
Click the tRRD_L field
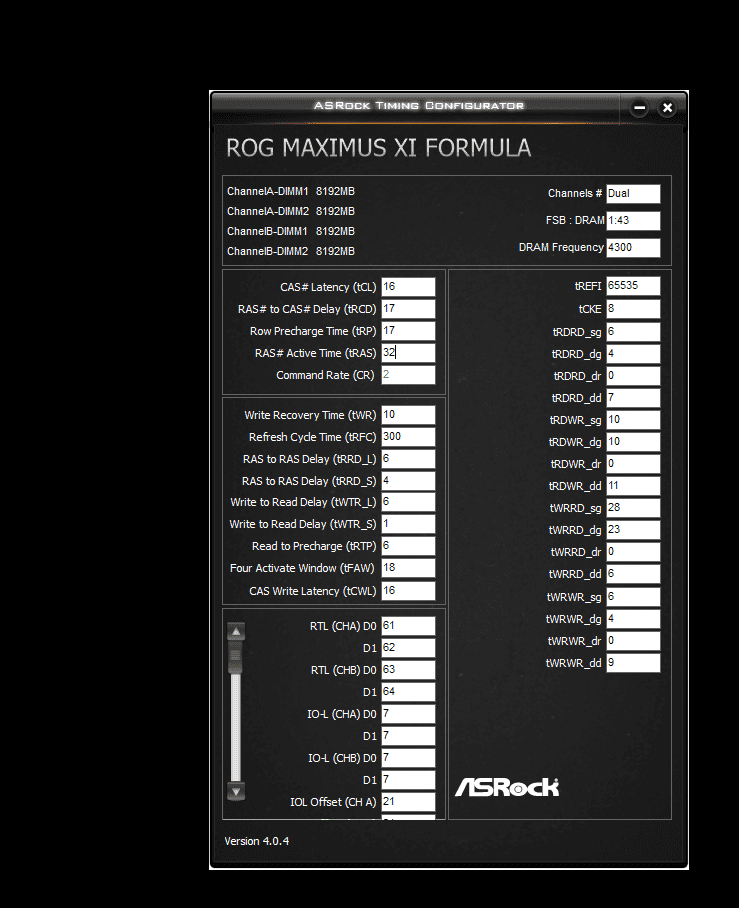pyautogui.click(x=408, y=459)
